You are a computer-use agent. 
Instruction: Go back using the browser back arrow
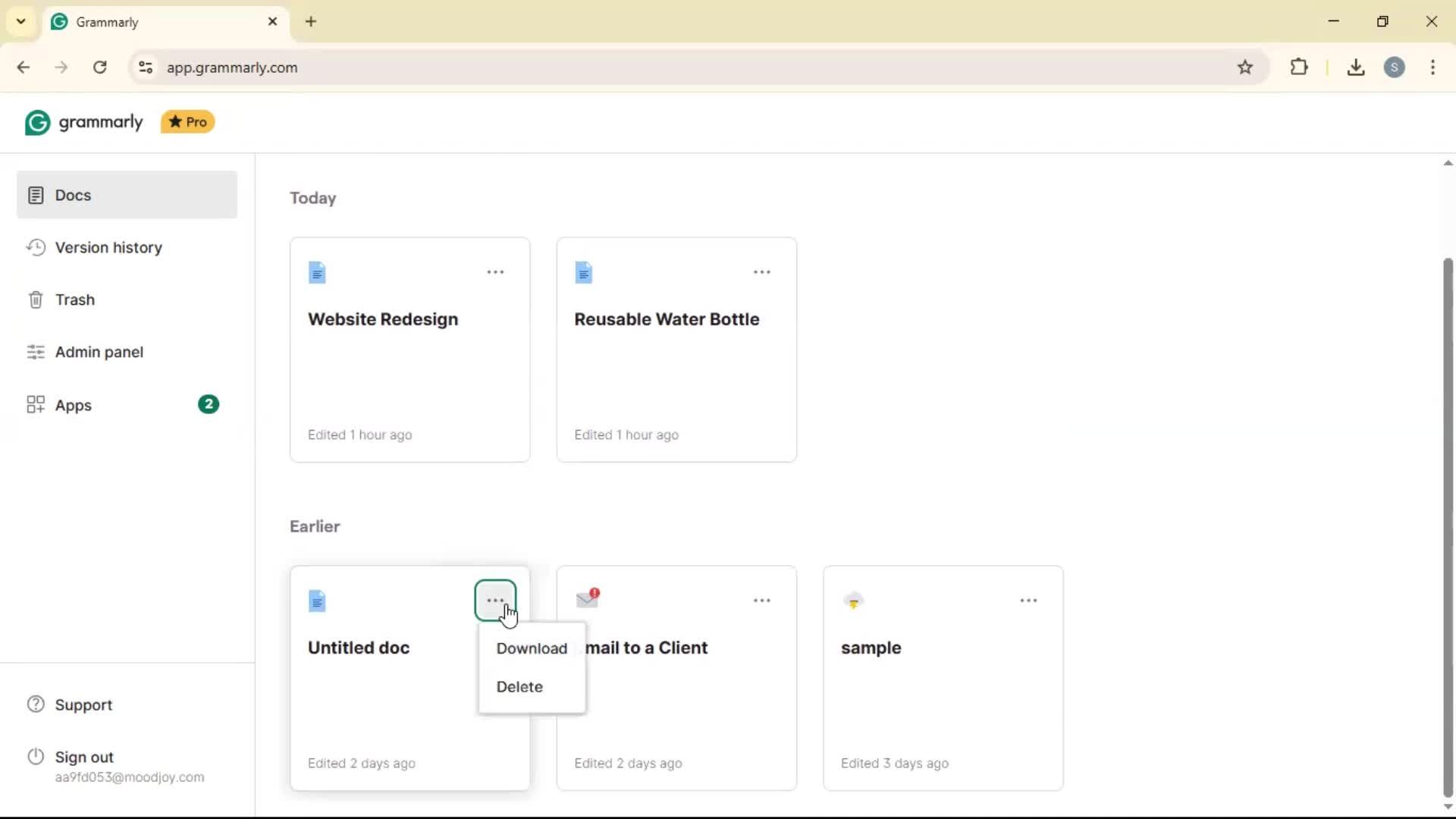coord(24,67)
